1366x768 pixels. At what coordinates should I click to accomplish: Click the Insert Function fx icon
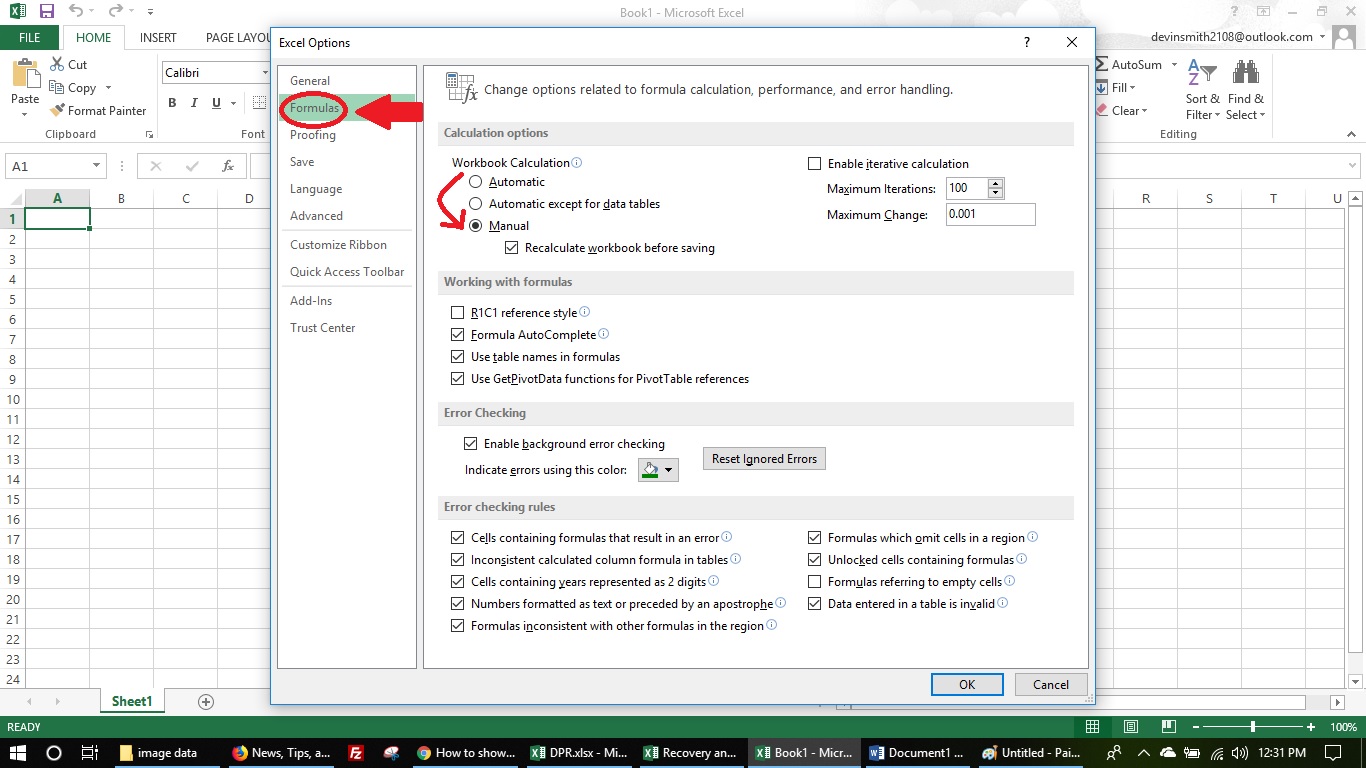pos(228,166)
